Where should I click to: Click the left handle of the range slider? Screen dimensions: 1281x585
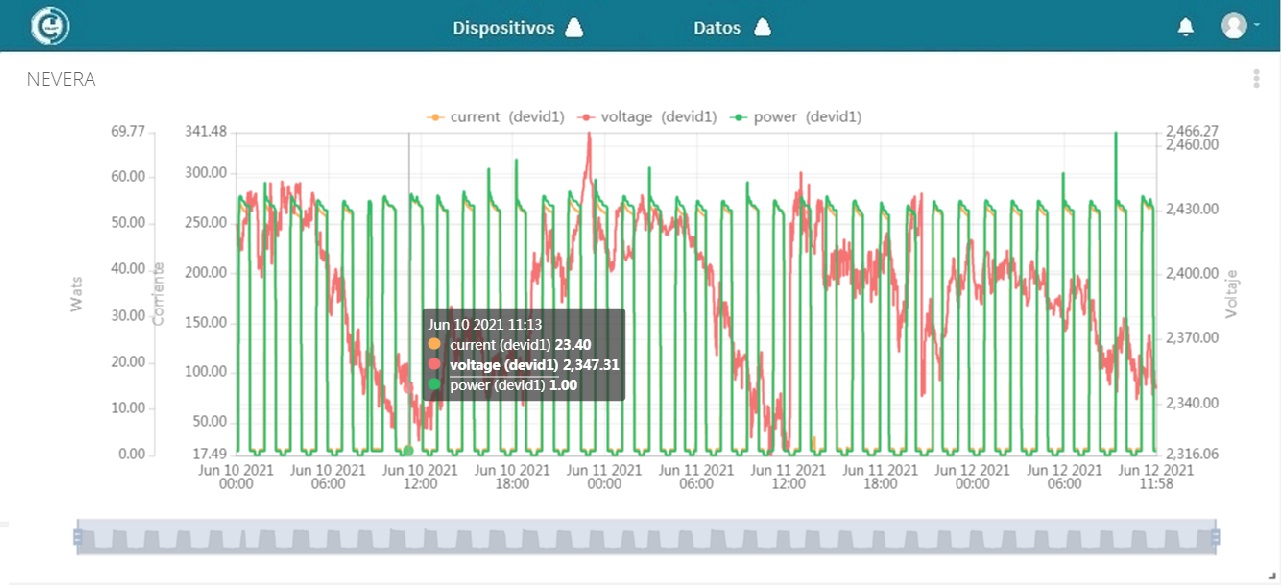click(x=77, y=537)
